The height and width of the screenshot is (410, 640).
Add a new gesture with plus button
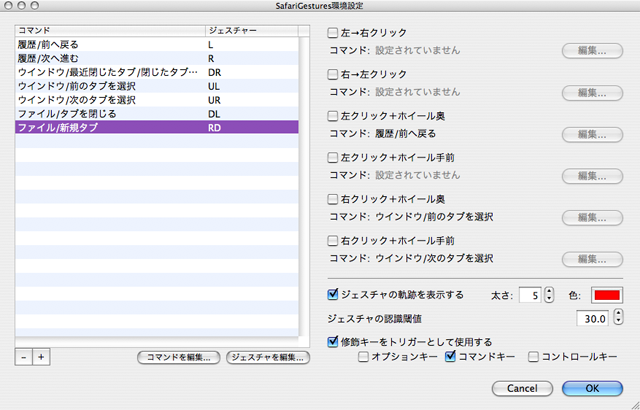click(x=41, y=357)
